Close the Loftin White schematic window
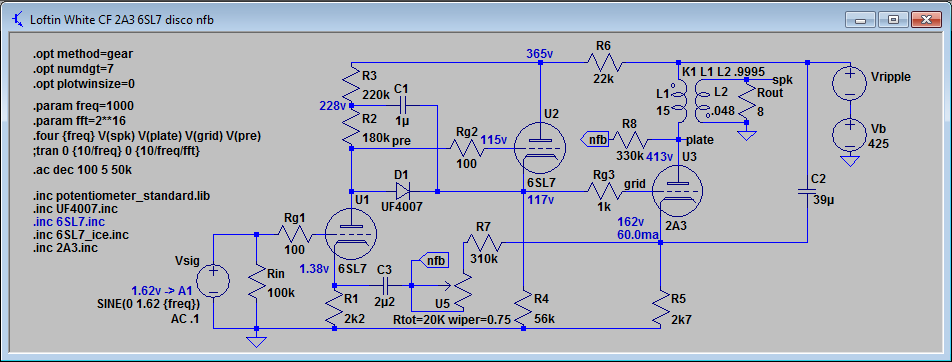Image resolution: width=952 pixels, height=362 pixels. pyautogui.click(x=926, y=19)
